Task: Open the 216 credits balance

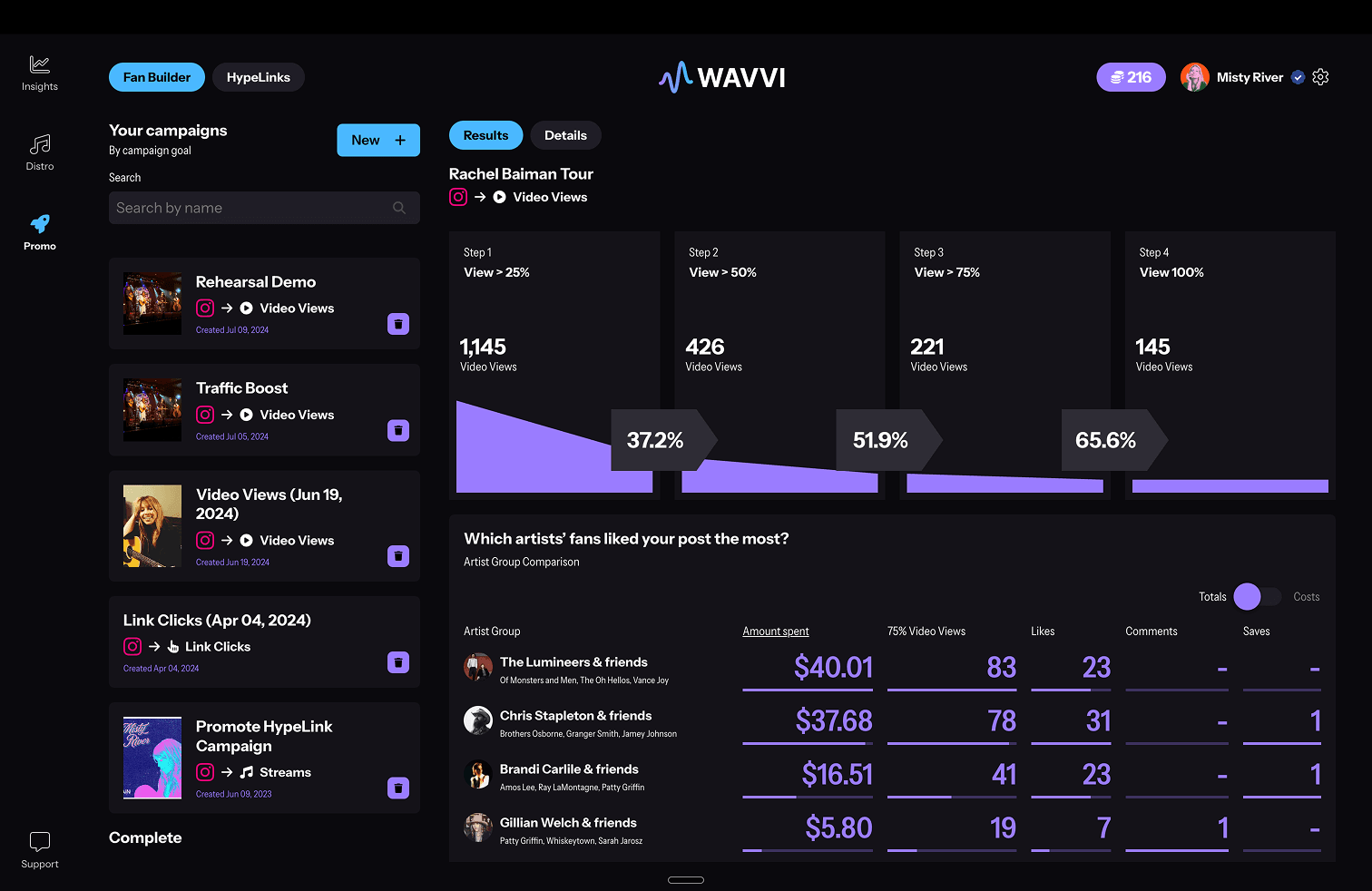Action: pos(1131,77)
